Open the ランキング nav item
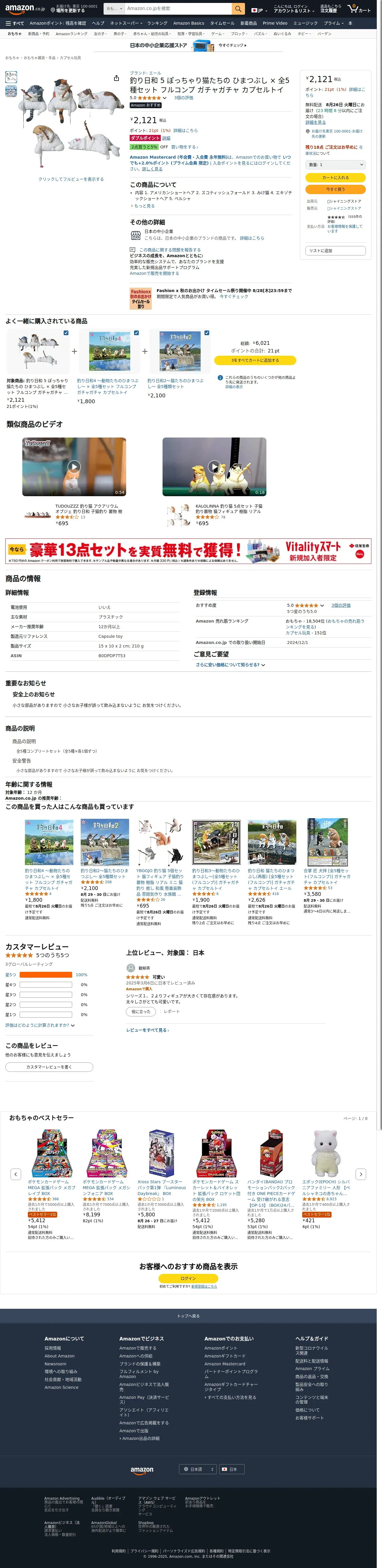The width and height of the screenshot is (382, 1568). click(157, 23)
